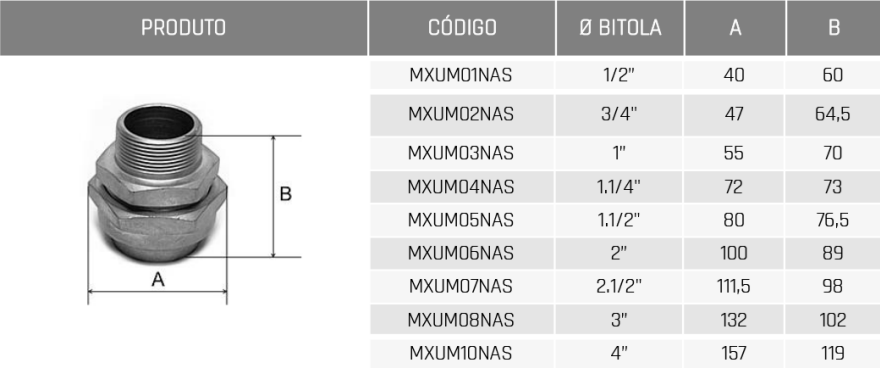Select product code MXUM07NAS

pos(461,286)
